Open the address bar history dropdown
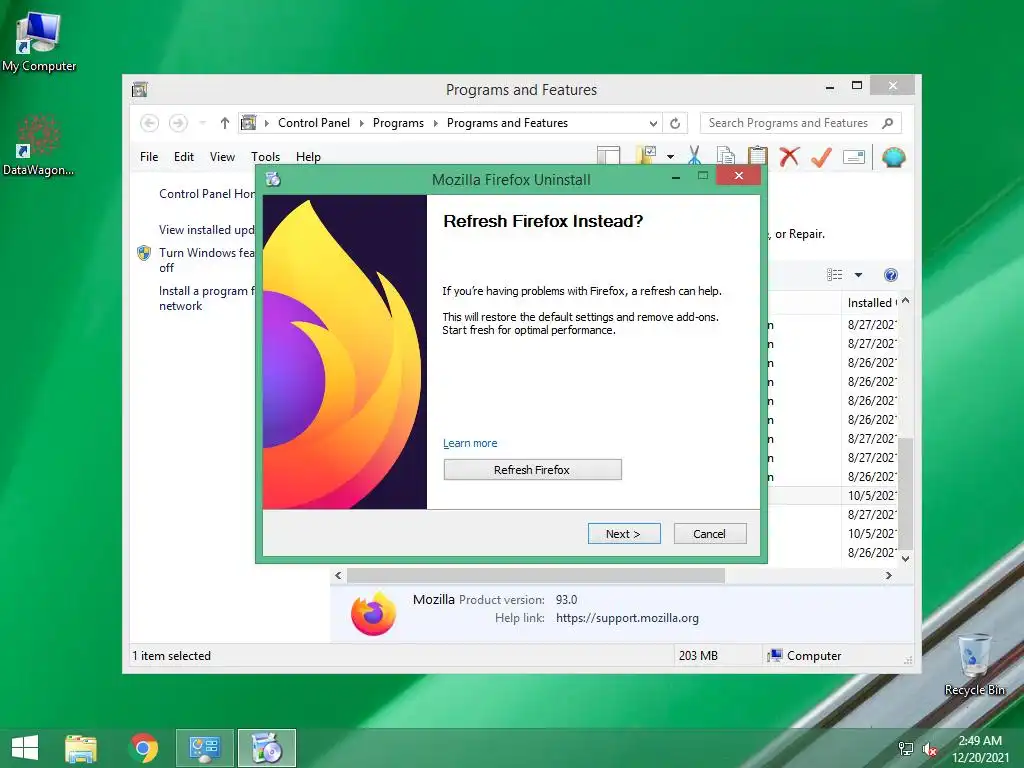Image resolution: width=1024 pixels, height=768 pixels. pos(653,123)
